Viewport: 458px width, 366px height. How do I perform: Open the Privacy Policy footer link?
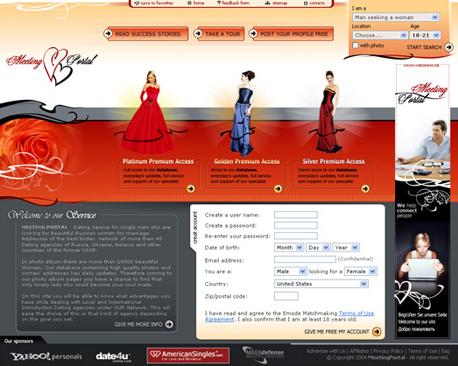[389, 351]
